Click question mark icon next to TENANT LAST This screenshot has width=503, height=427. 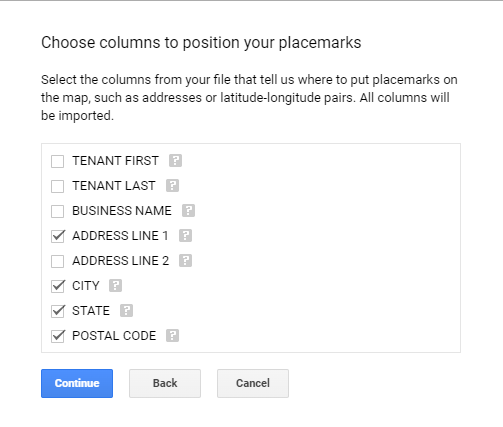(172, 186)
